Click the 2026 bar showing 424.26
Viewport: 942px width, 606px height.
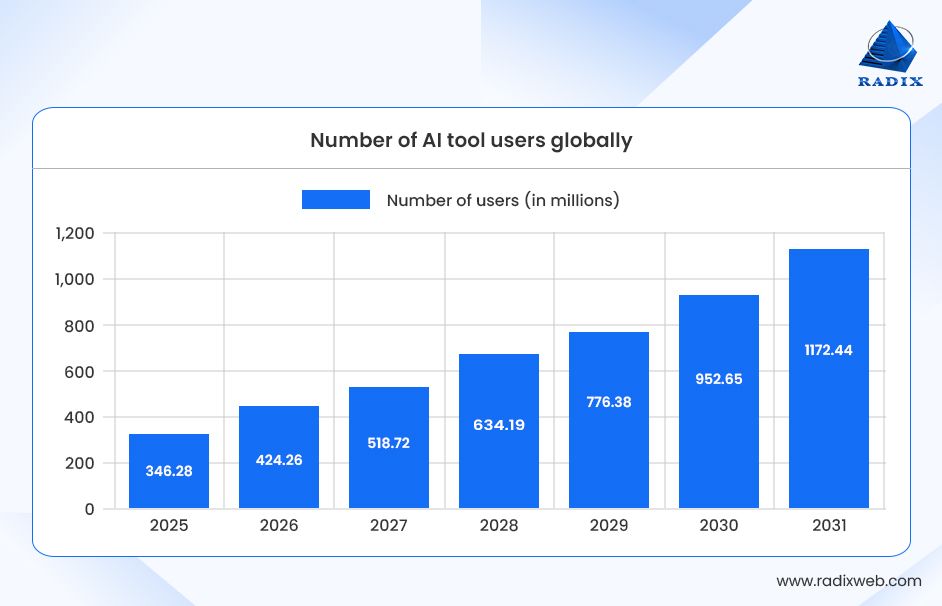coord(280,455)
